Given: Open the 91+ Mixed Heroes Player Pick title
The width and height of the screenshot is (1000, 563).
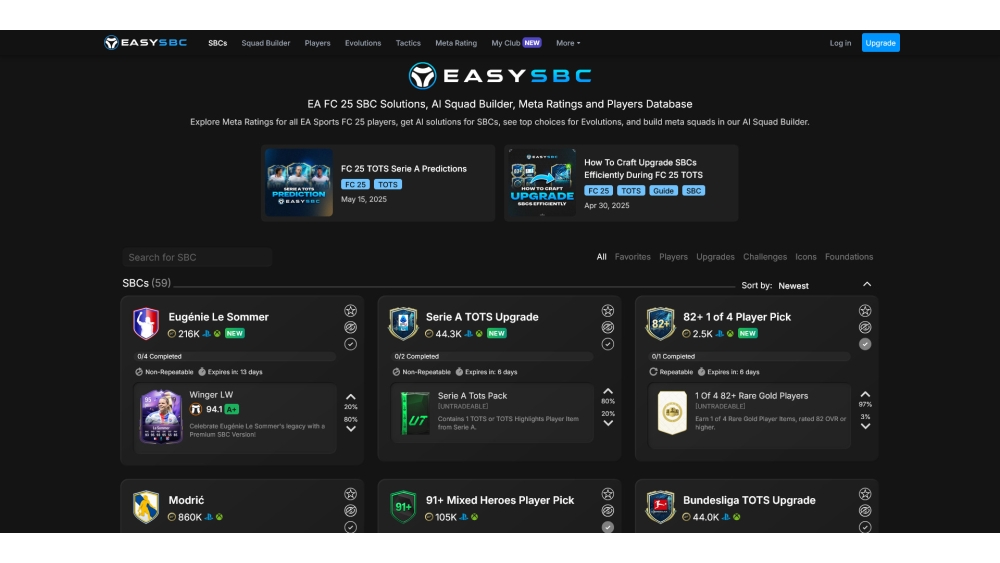Looking at the screenshot, I should tap(500, 501).
